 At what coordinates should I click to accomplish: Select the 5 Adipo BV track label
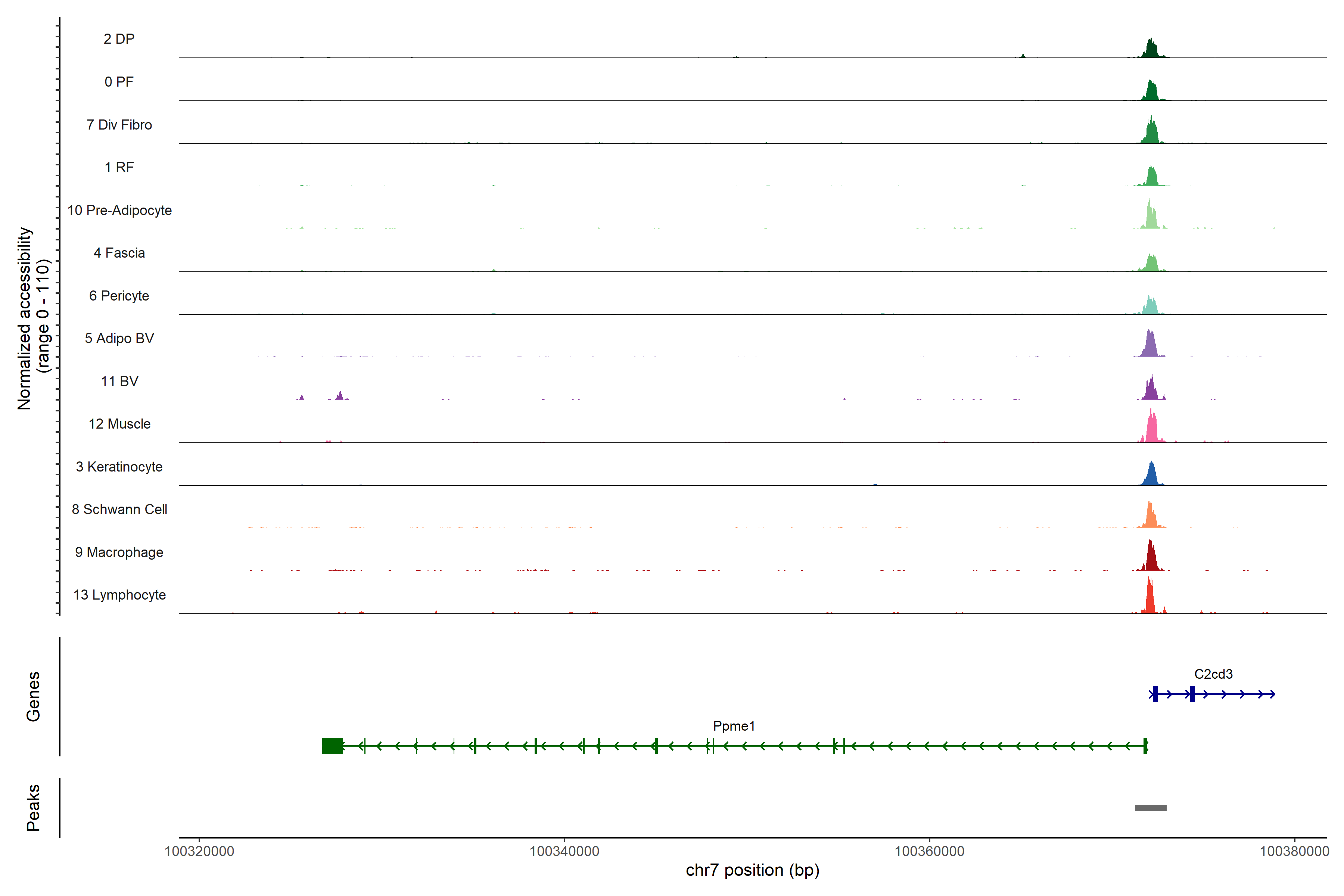pos(119,338)
